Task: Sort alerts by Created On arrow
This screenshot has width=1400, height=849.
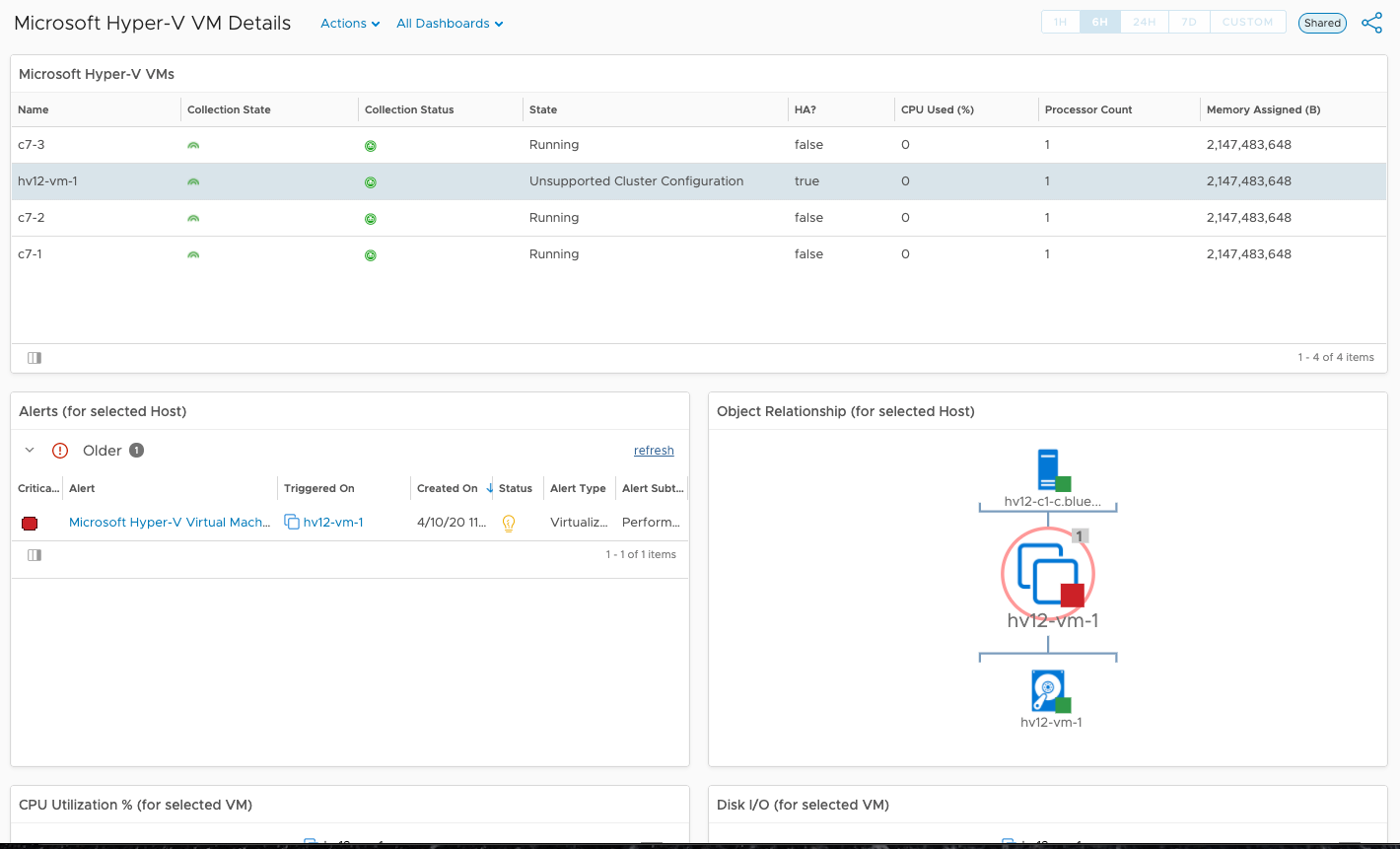Action: 490,488
